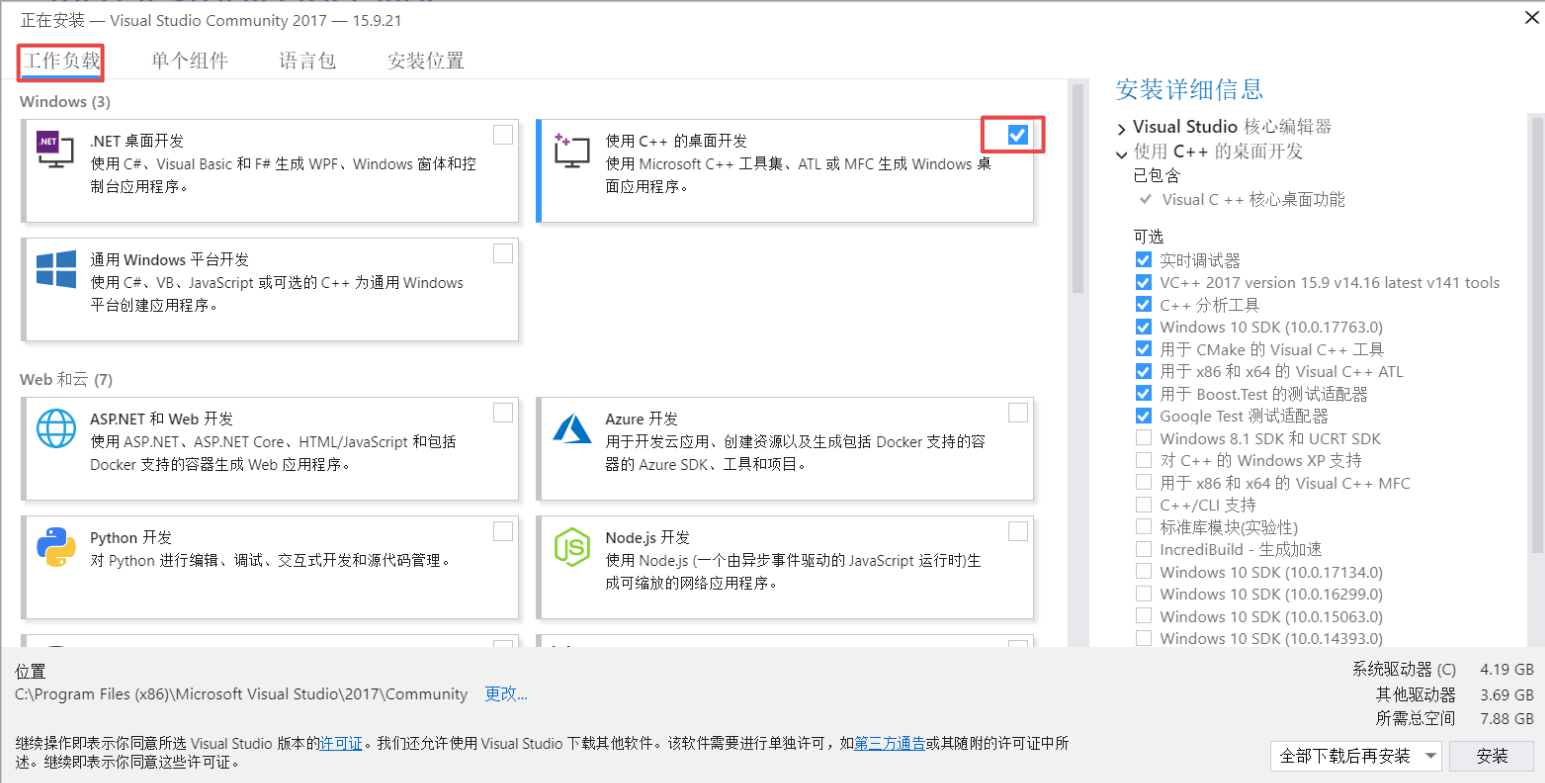Image resolution: width=1545 pixels, height=783 pixels.
Task: Open the 许可证 link
Action: point(341,744)
